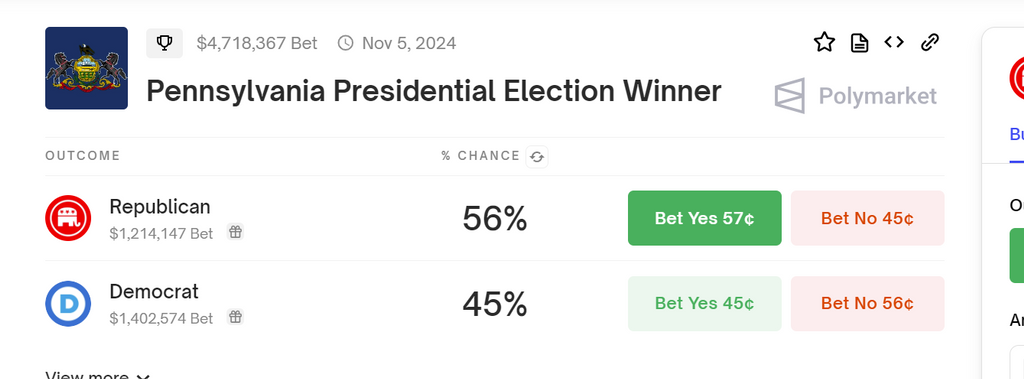The image size is (1024, 379).
Task: Click Bet Yes 45¢ for Democrat
Action: (705, 304)
